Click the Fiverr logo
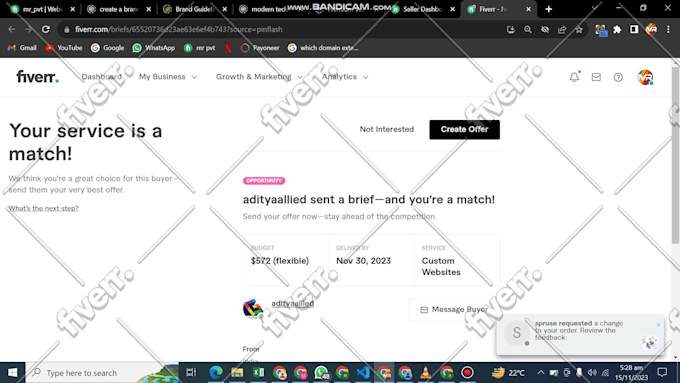The width and height of the screenshot is (680, 383). [37, 77]
